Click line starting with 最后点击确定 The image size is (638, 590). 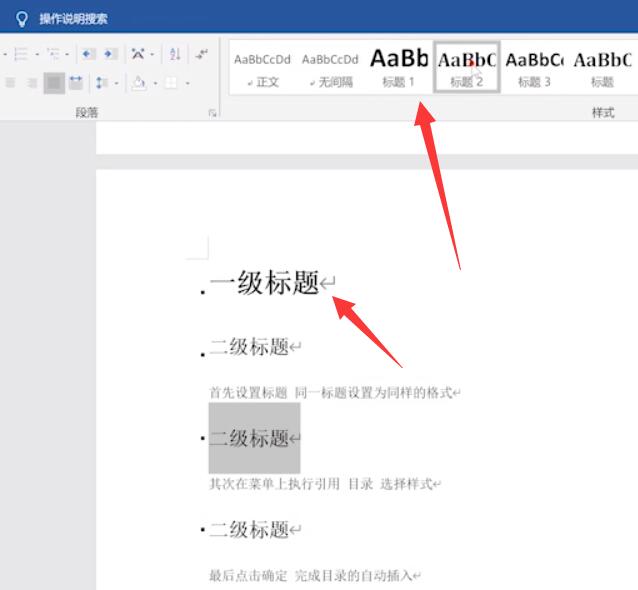click(x=311, y=575)
